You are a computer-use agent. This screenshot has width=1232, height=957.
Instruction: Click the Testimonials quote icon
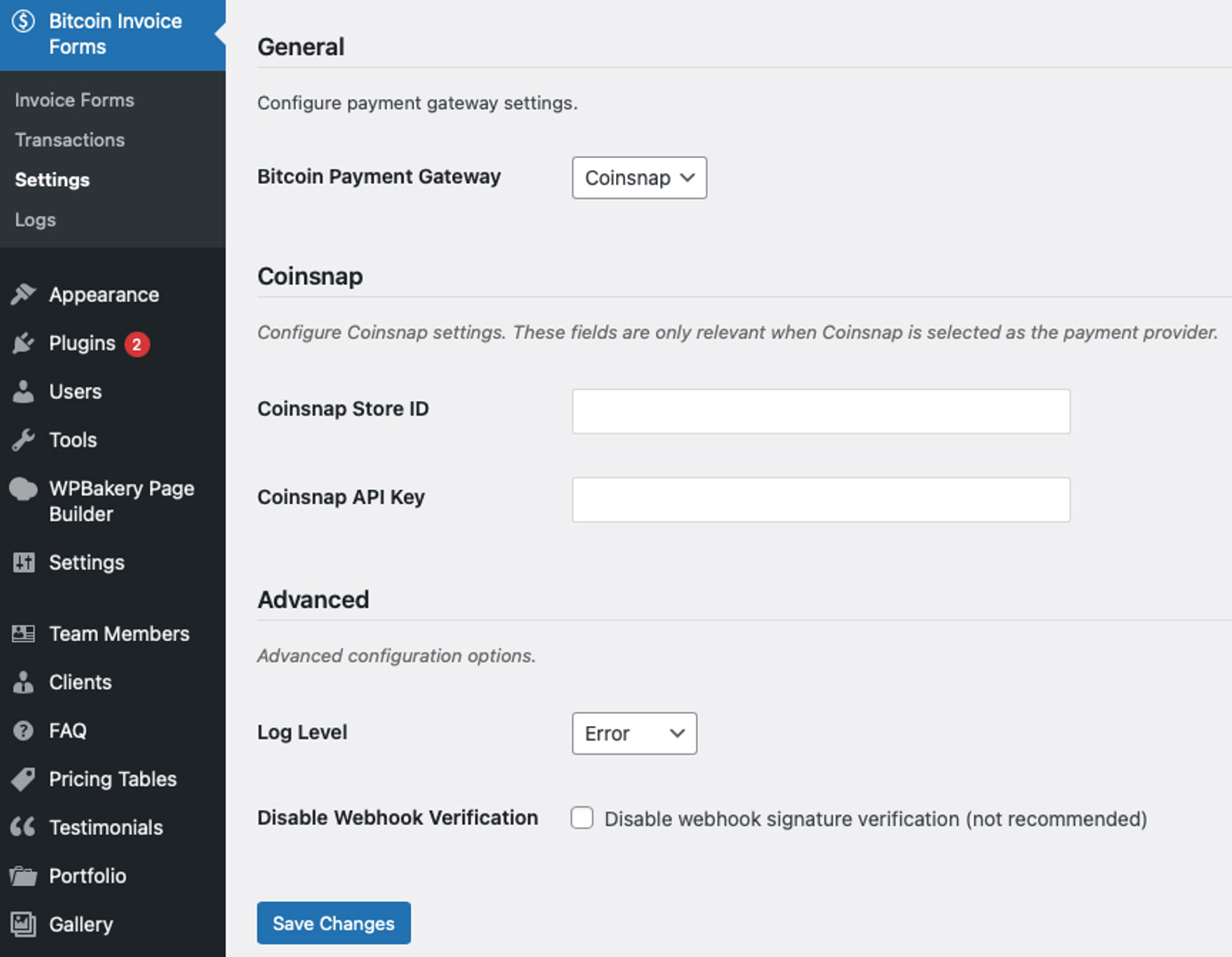point(24,826)
